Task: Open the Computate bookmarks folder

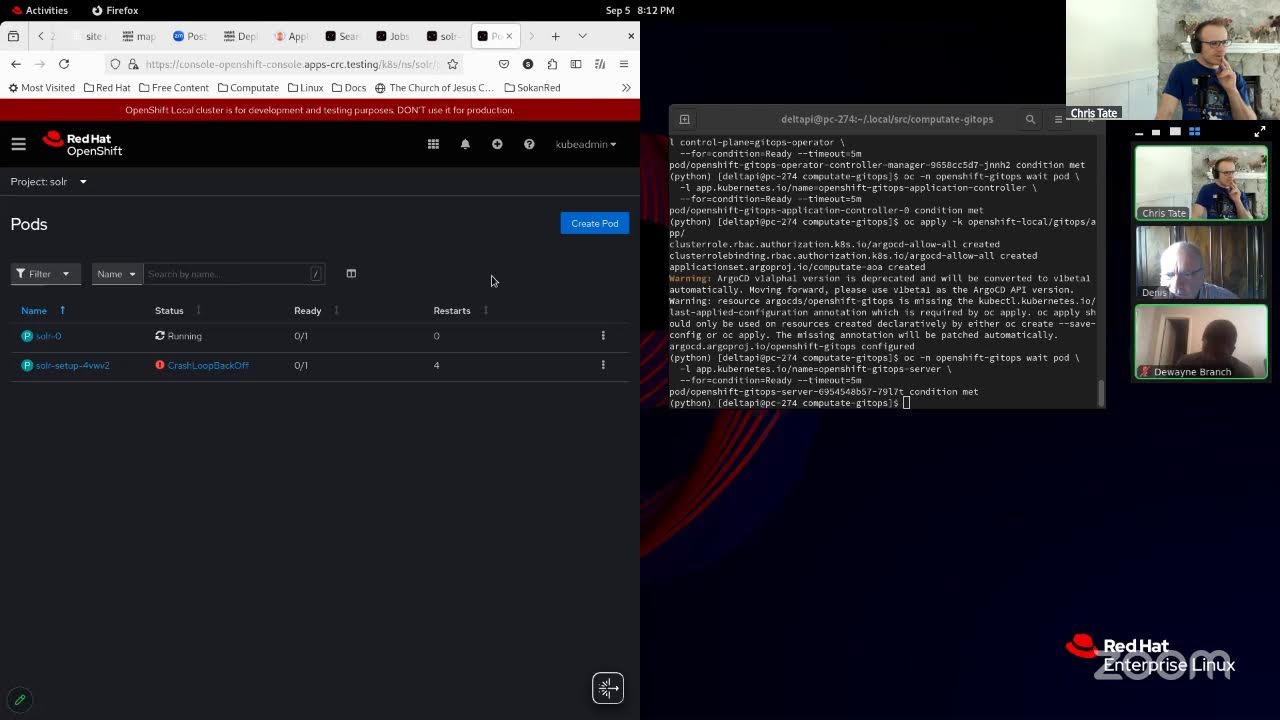Action: point(248,87)
